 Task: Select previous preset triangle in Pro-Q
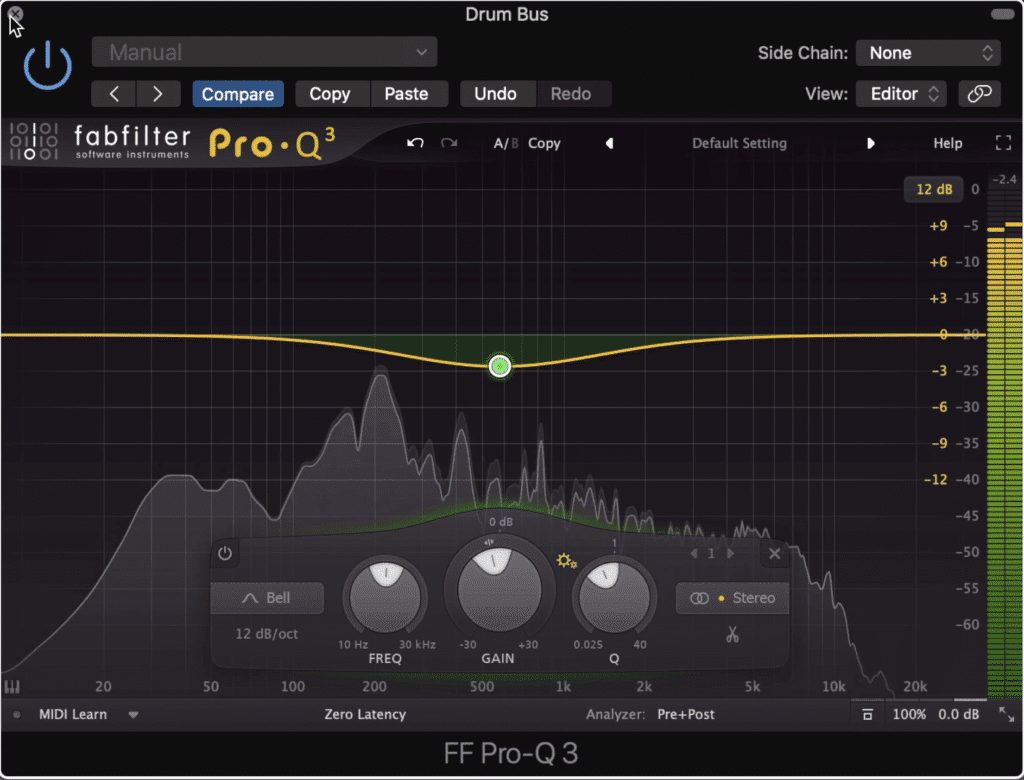(609, 143)
